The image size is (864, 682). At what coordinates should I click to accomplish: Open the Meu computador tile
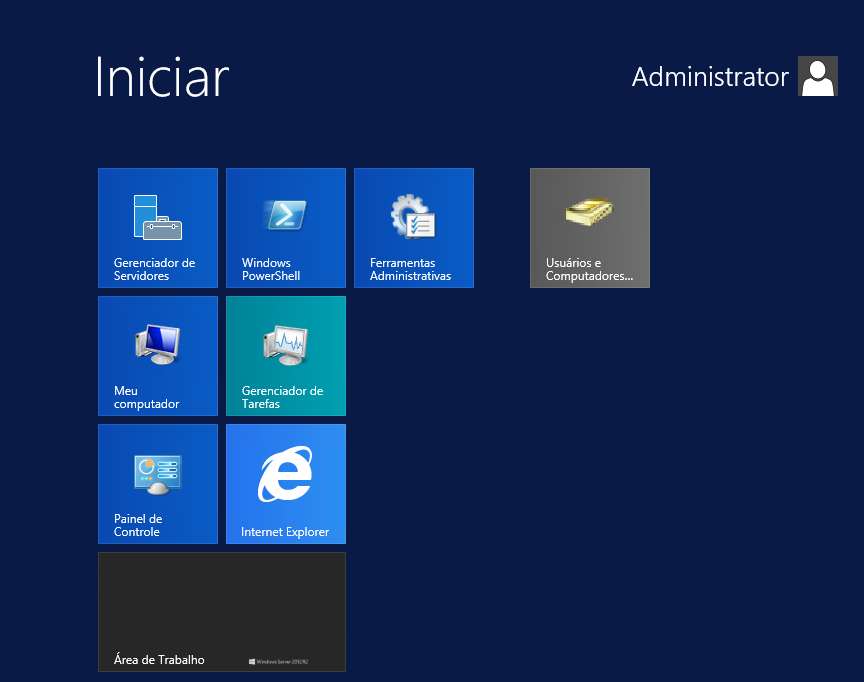tap(158, 356)
